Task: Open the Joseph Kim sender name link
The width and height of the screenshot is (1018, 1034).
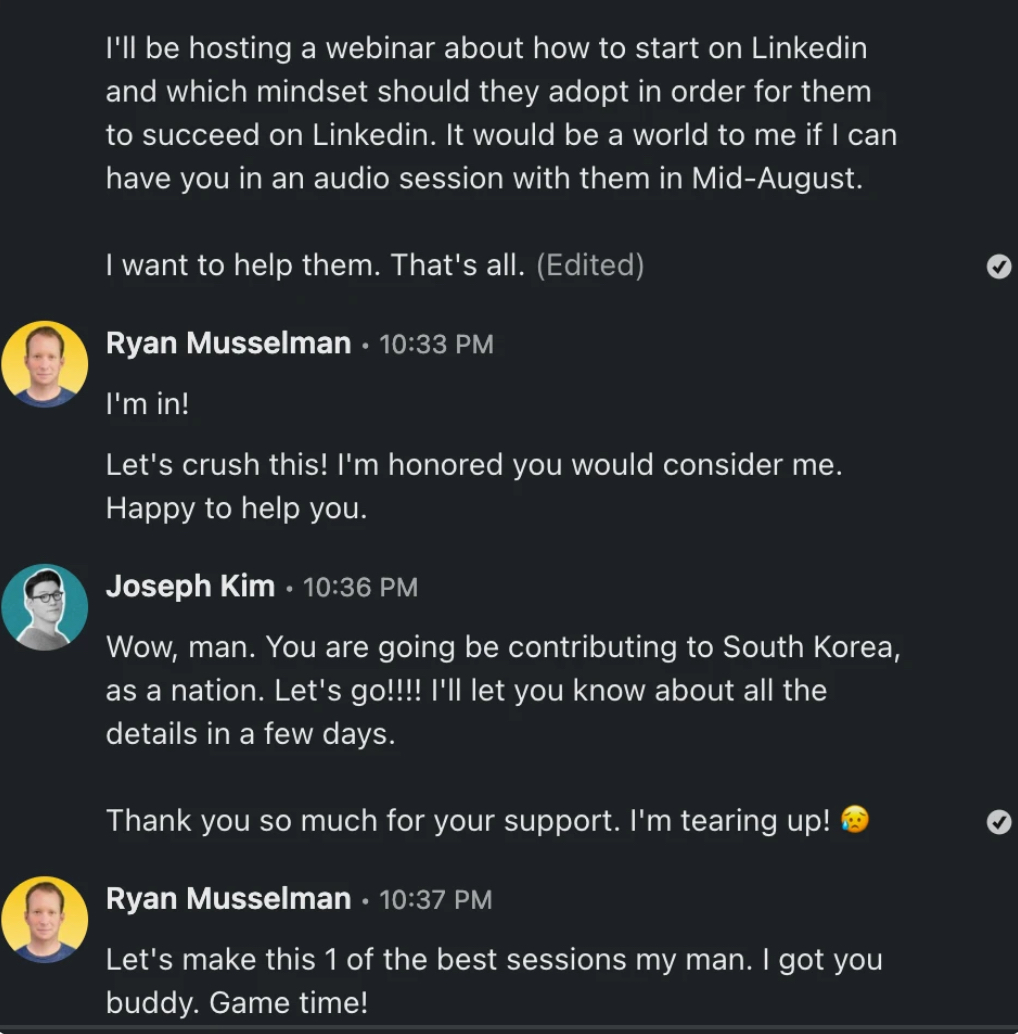Action: pyautogui.click(x=190, y=586)
